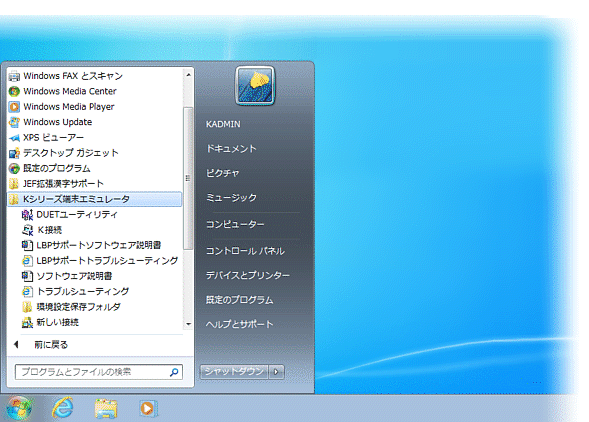
Task: Open Windows Explorer folder on taskbar
Action: pos(106,408)
